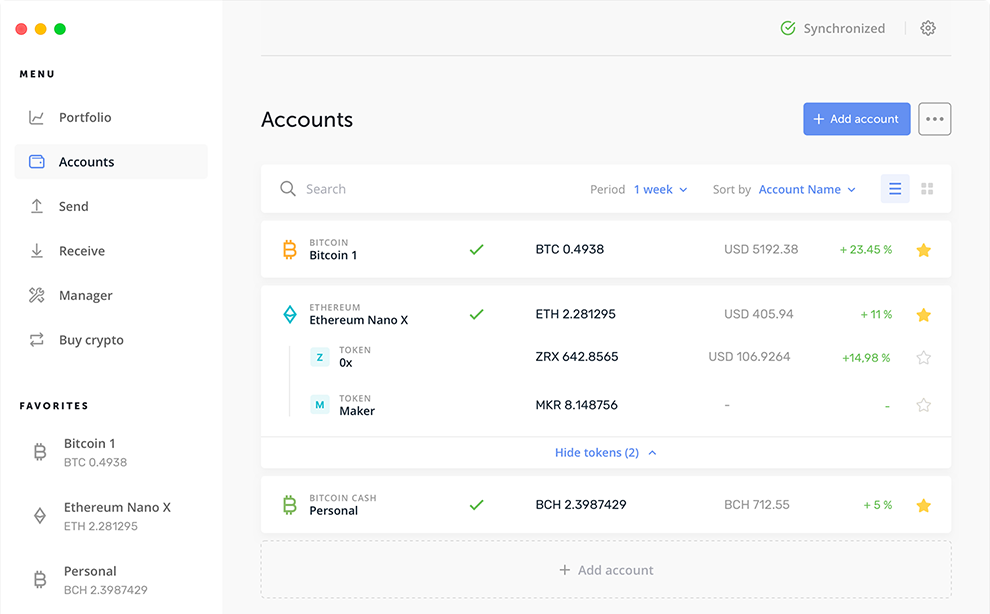Click the green checkmark in Ethereum Nano X row
Image resolution: width=990 pixels, height=614 pixels.
tap(477, 315)
